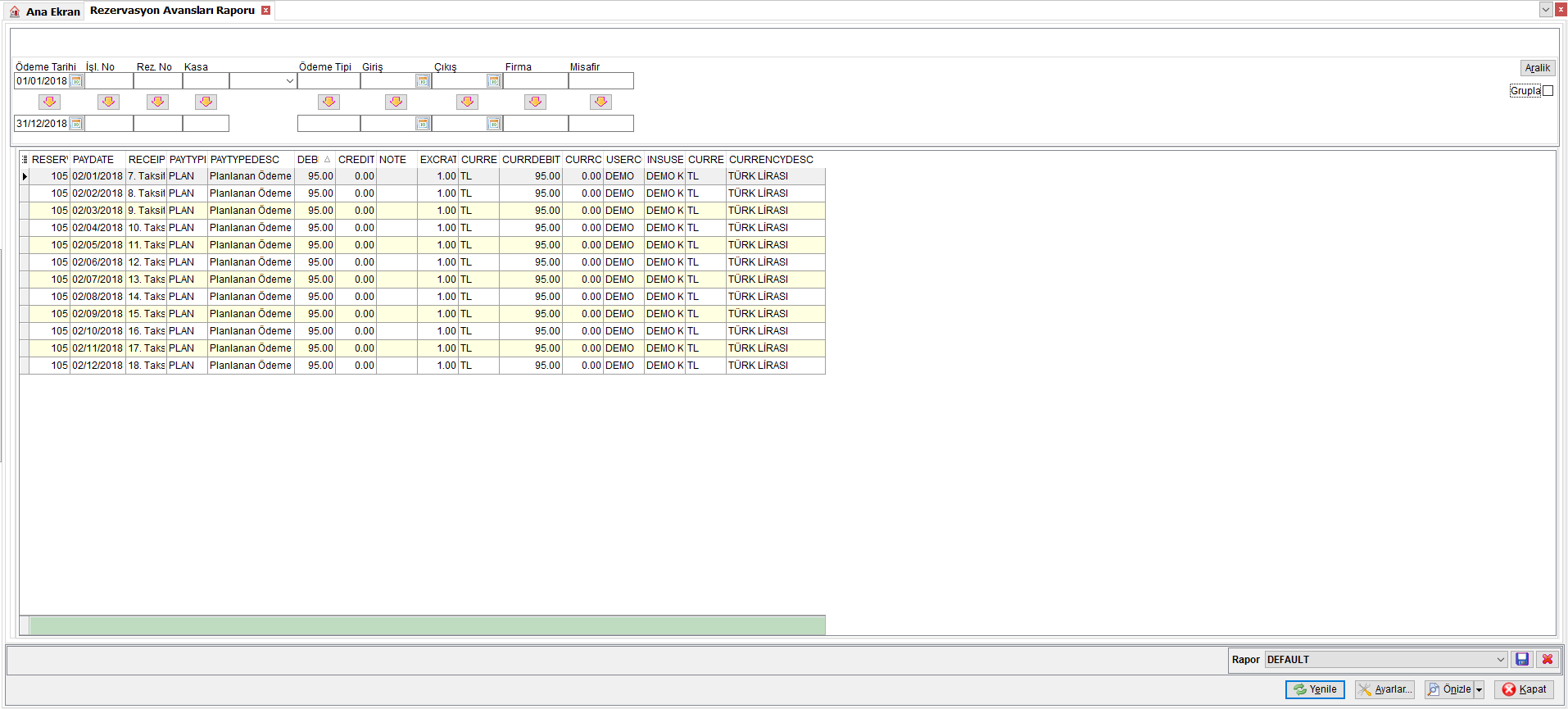This screenshot has height=709, width=1568.
Task: Focus the lower Misafir input field
Action: point(601,124)
